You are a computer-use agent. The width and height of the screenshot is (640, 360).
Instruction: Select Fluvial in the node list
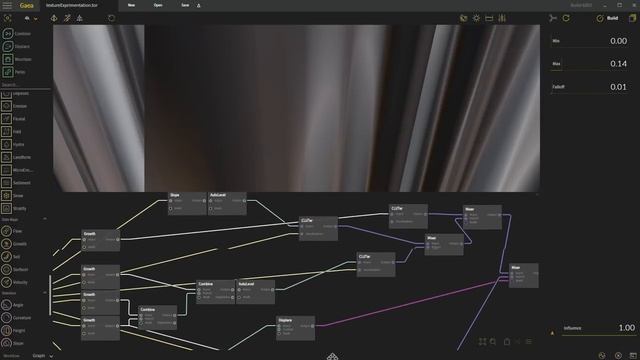click(13, 119)
